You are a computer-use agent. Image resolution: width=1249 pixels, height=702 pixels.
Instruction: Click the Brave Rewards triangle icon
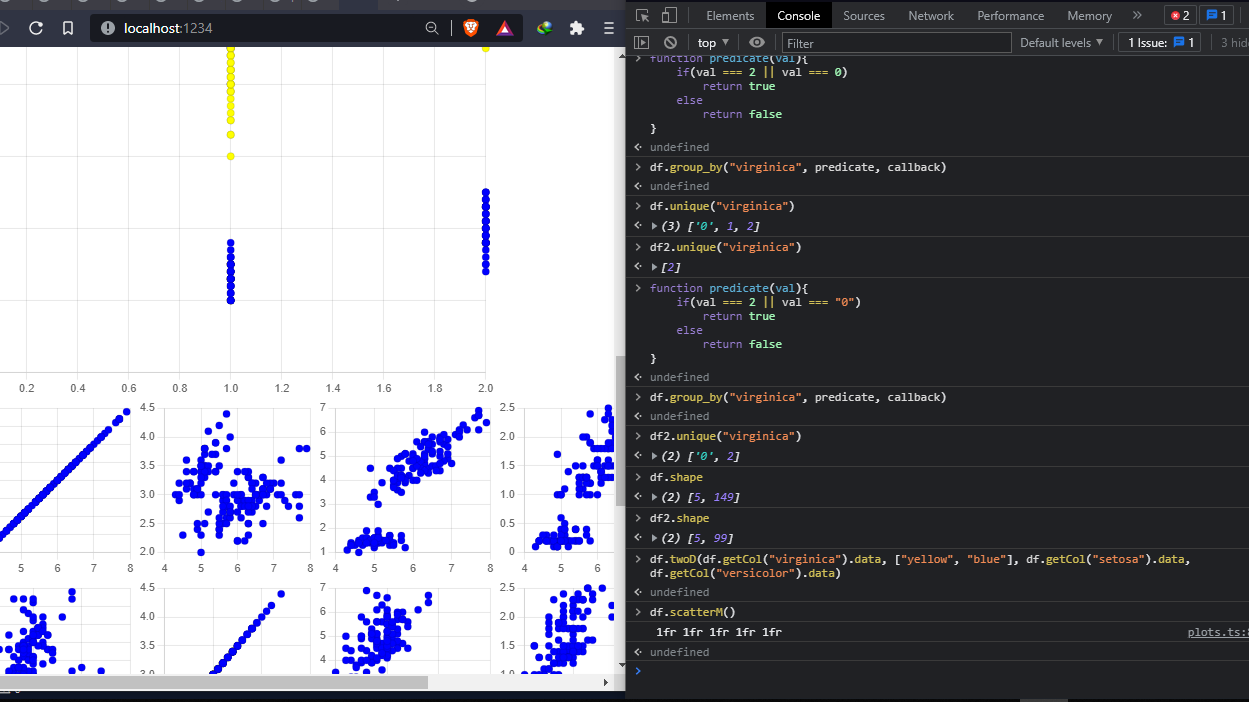click(504, 28)
